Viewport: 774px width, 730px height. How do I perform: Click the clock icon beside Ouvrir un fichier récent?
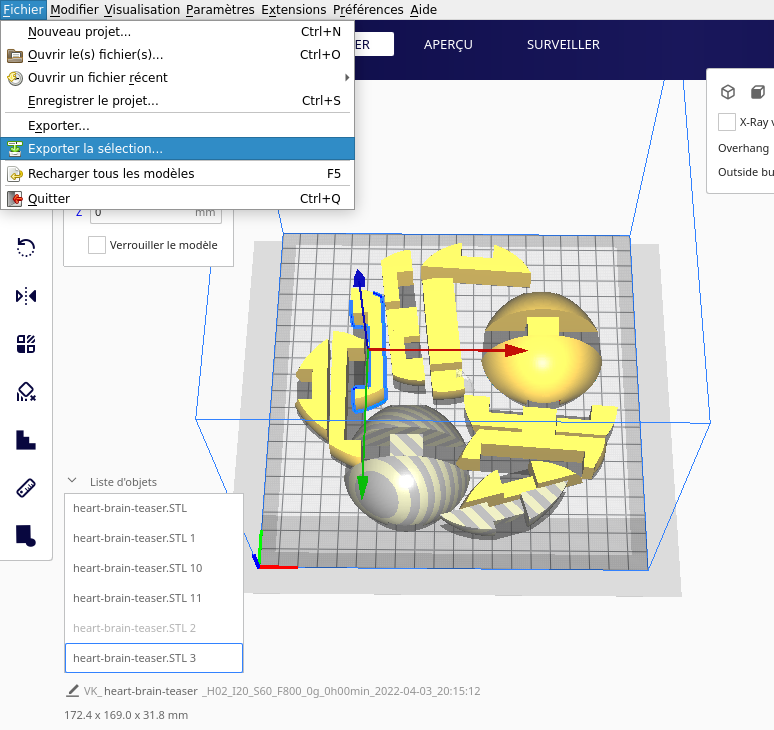(x=15, y=78)
